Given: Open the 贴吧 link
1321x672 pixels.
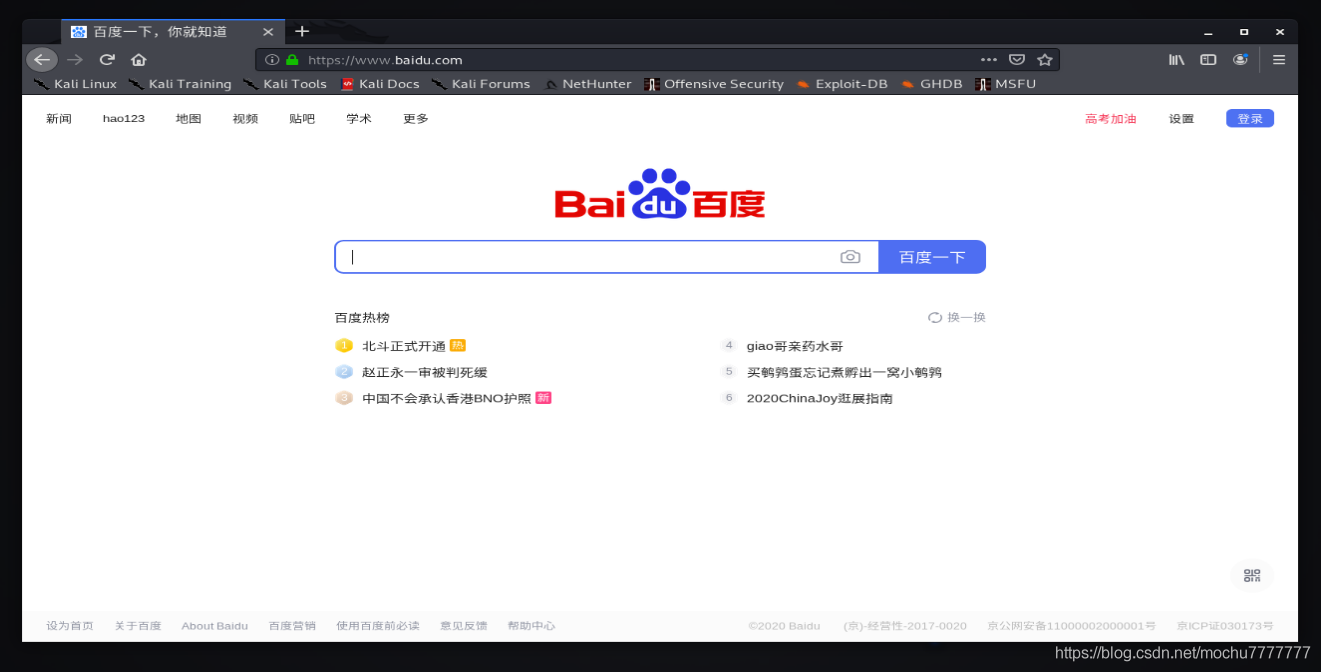Looking at the screenshot, I should [x=302, y=119].
